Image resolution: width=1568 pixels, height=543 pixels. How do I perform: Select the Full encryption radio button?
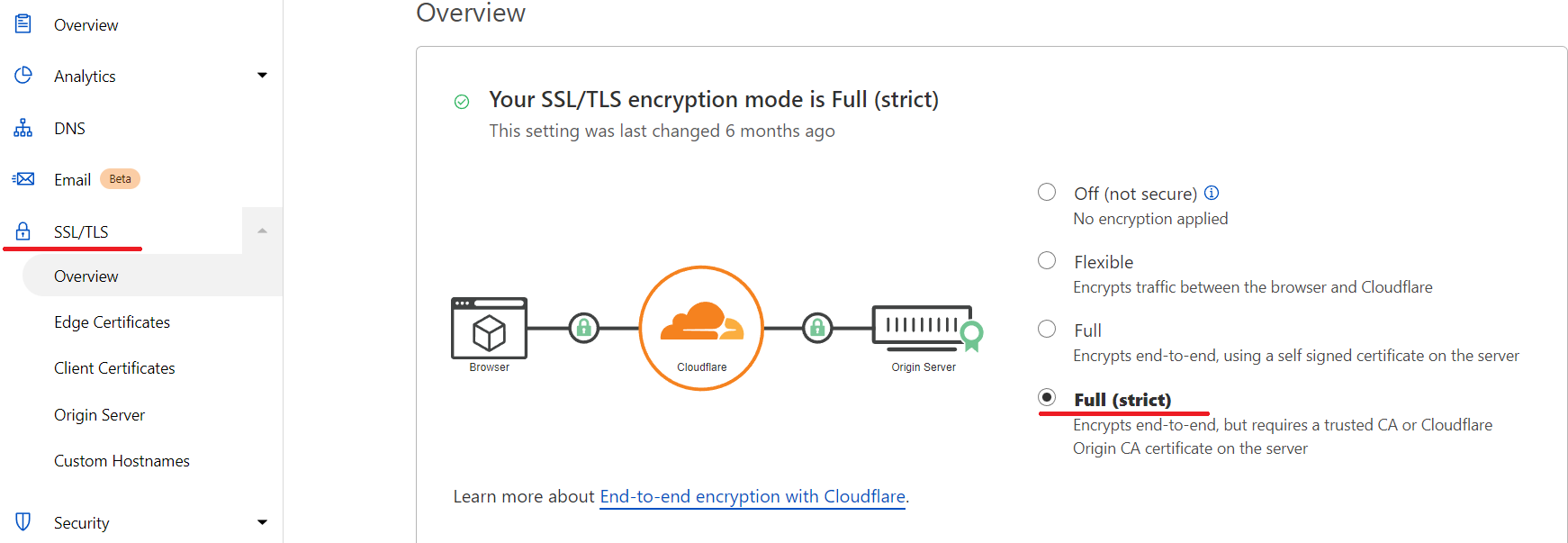click(1047, 329)
